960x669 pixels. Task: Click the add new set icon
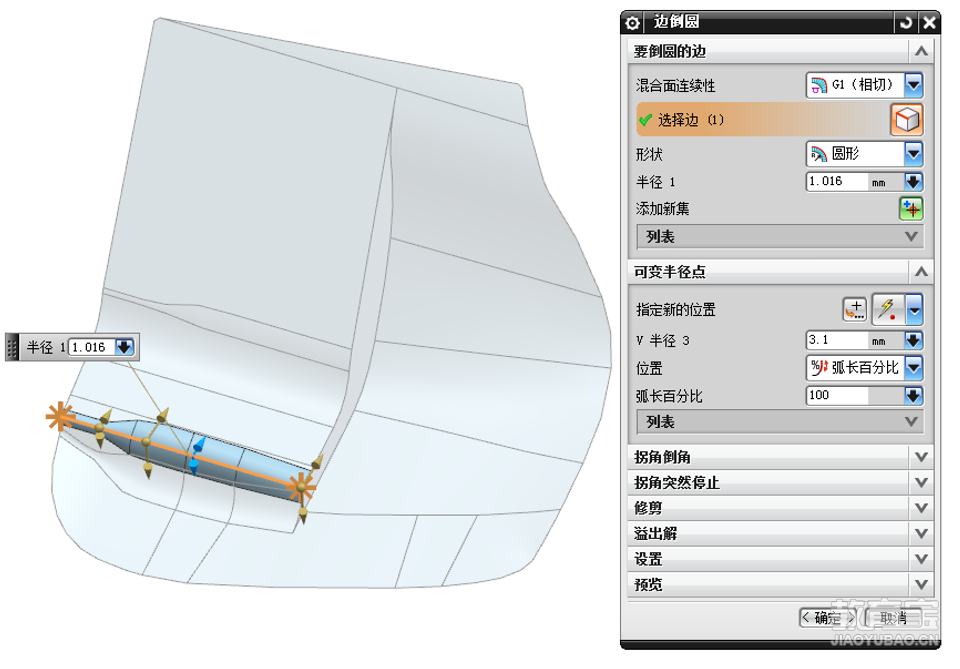tap(911, 209)
